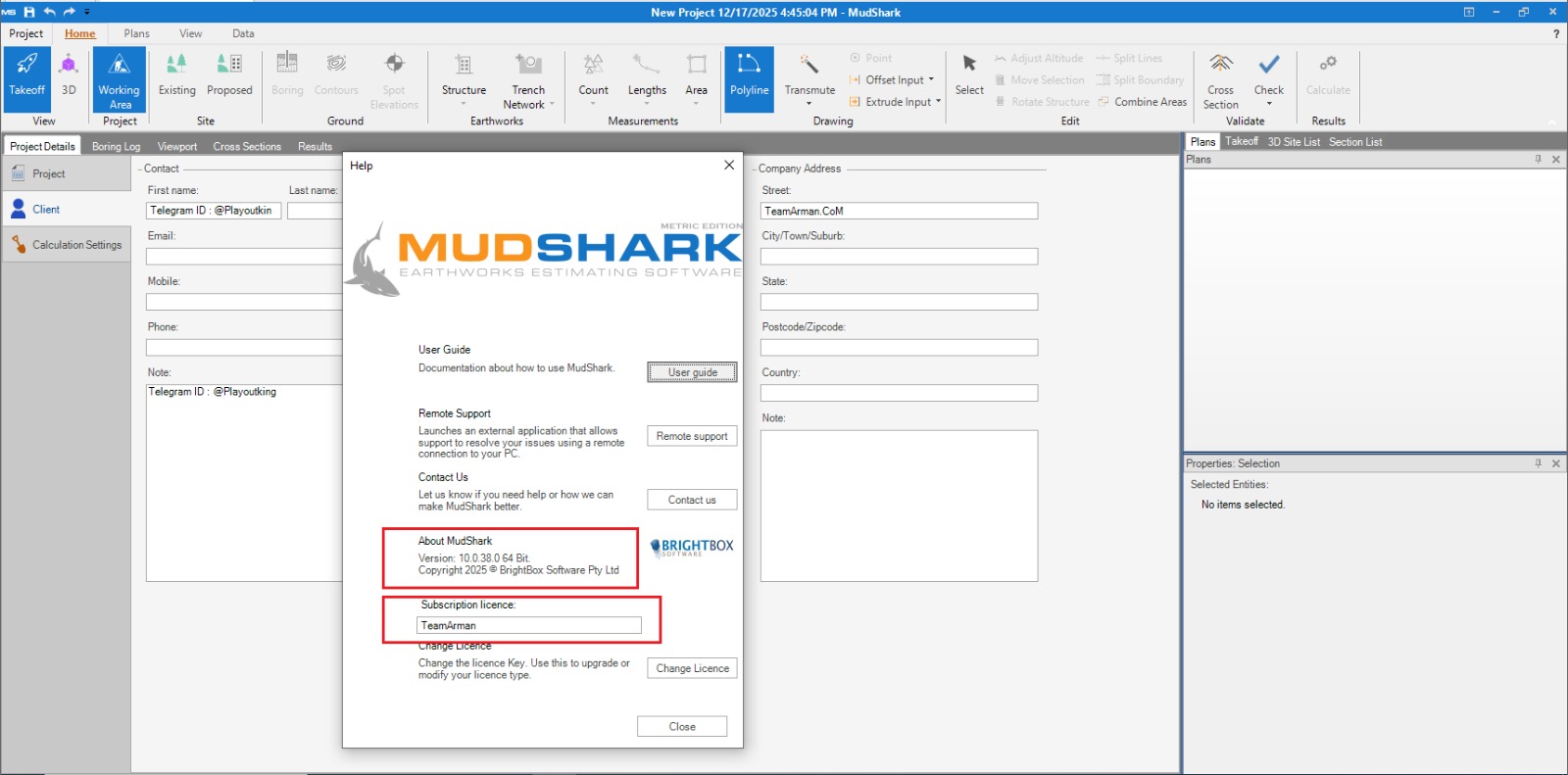The image size is (1568, 775).
Task: Click the Redo arrow in title bar
Action: pos(69,12)
